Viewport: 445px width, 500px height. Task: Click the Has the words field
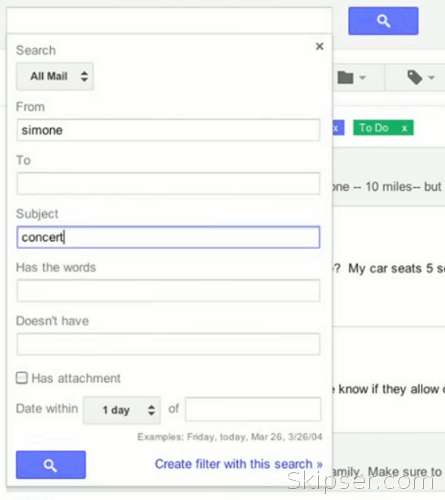(x=168, y=291)
